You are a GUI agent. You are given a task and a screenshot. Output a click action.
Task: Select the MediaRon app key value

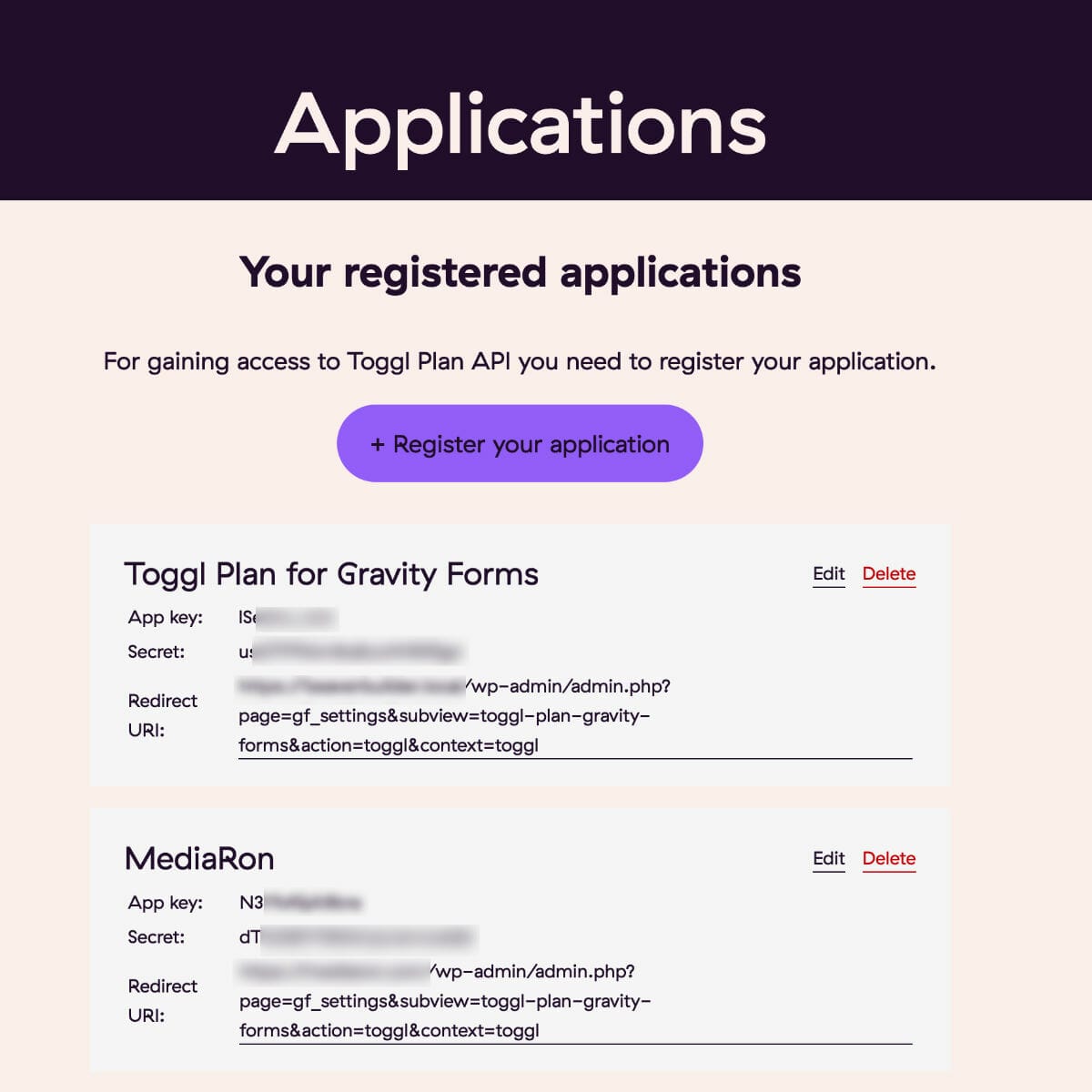coord(300,903)
